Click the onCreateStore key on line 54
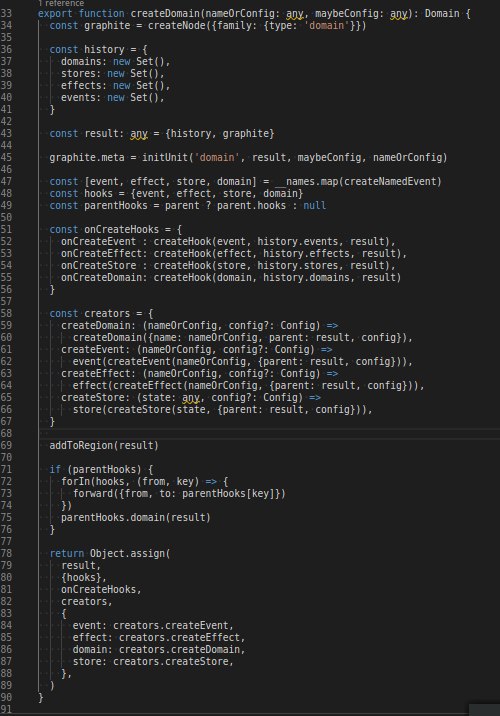 pyautogui.click(x=99, y=265)
